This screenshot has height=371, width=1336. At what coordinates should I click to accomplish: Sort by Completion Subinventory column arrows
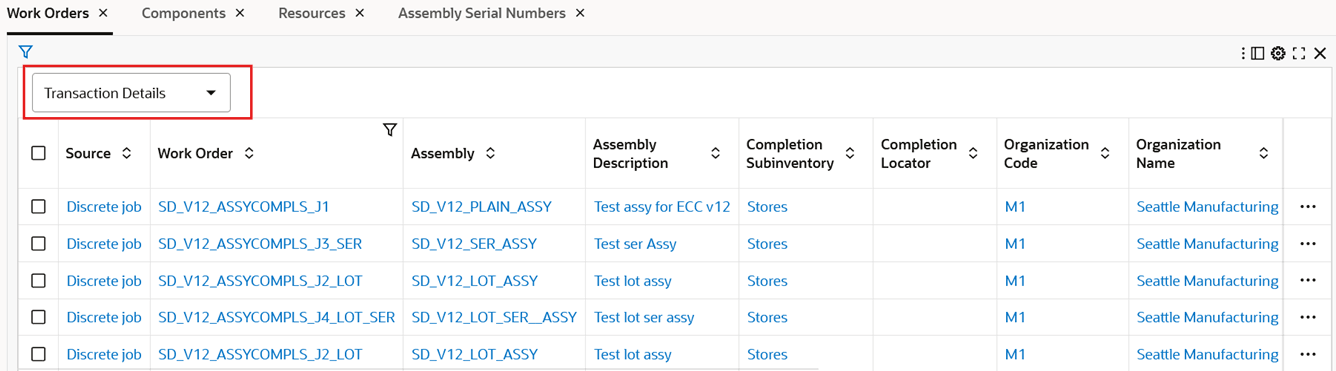[x=850, y=153]
